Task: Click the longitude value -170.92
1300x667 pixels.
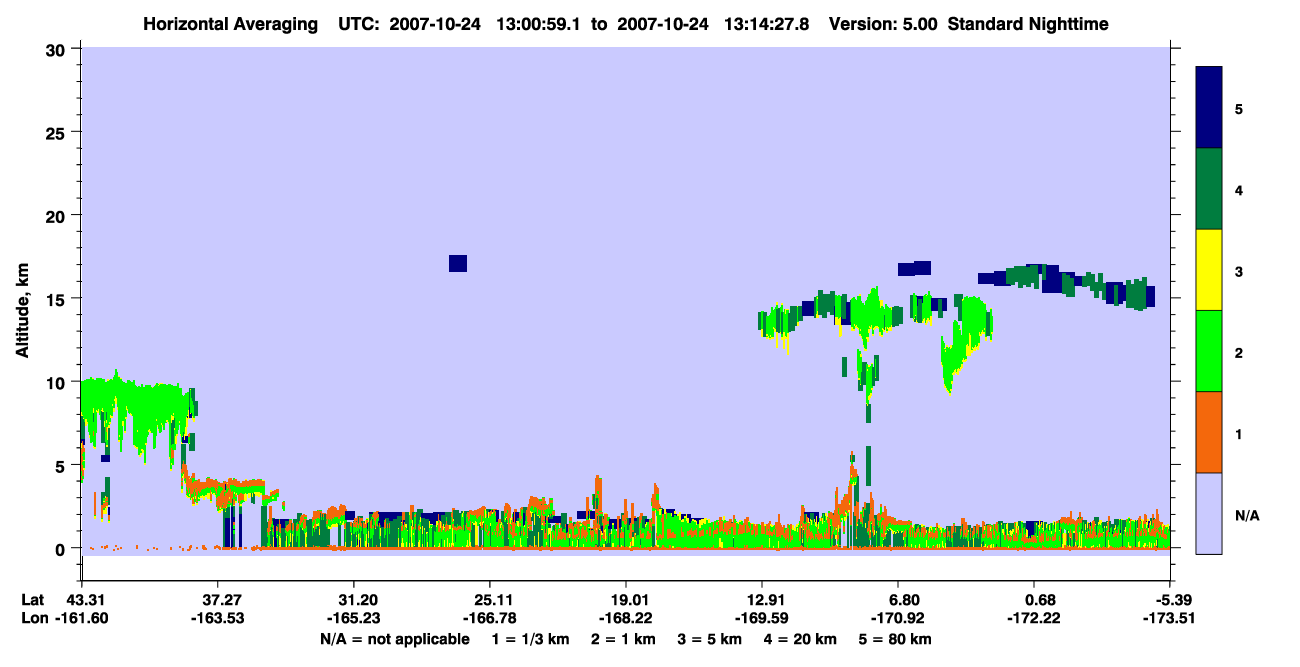Action: pyautogui.click(x=898, y=619)
